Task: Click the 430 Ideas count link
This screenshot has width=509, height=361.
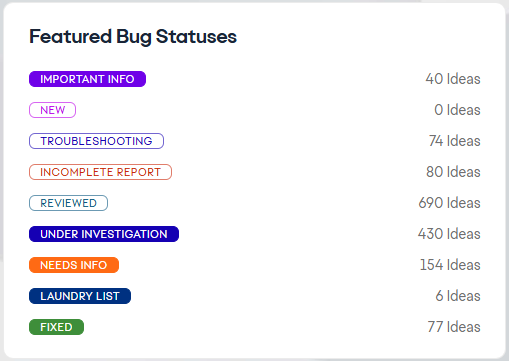Action: pos(449,234)
